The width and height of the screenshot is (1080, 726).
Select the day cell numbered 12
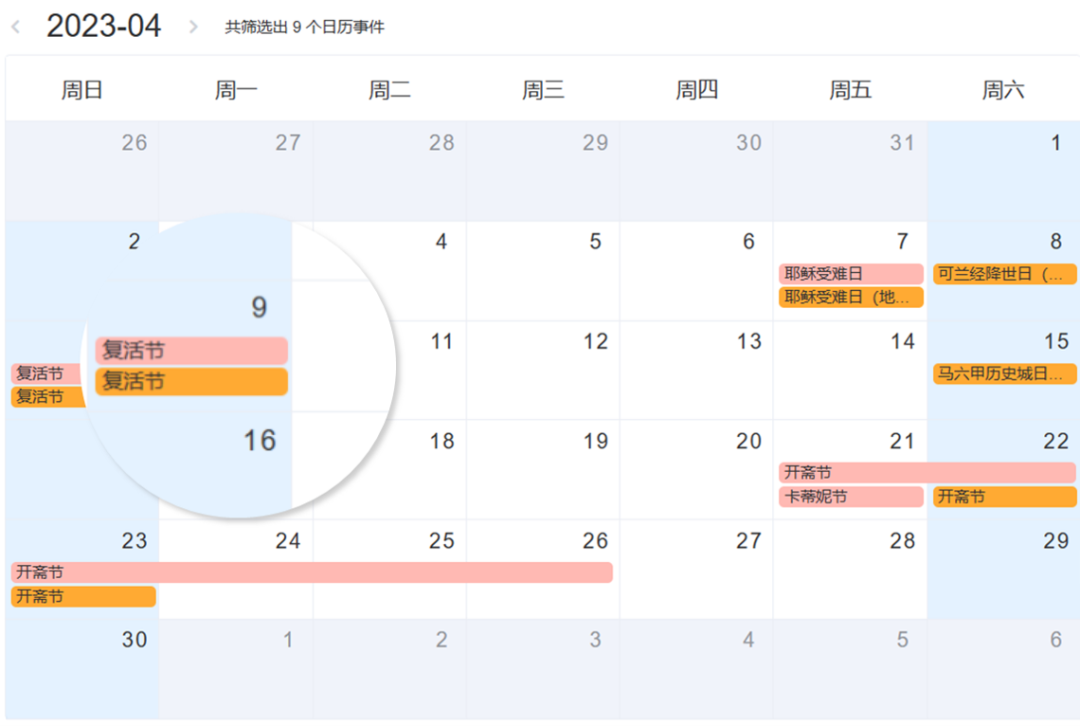pyautogui.click(x=543, y=370)
